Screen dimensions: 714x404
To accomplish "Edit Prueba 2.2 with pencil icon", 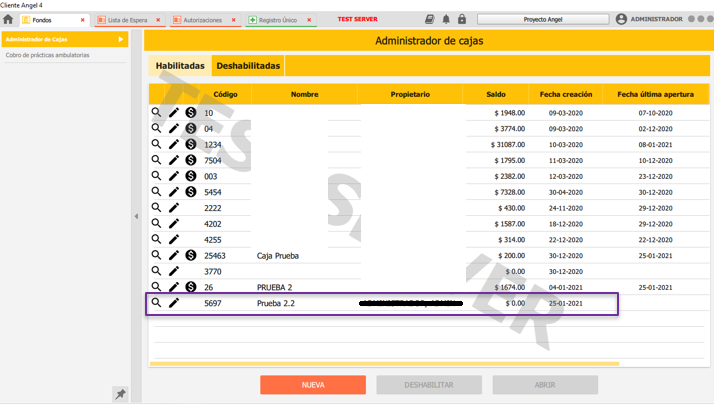I will [x=173, y=302].
